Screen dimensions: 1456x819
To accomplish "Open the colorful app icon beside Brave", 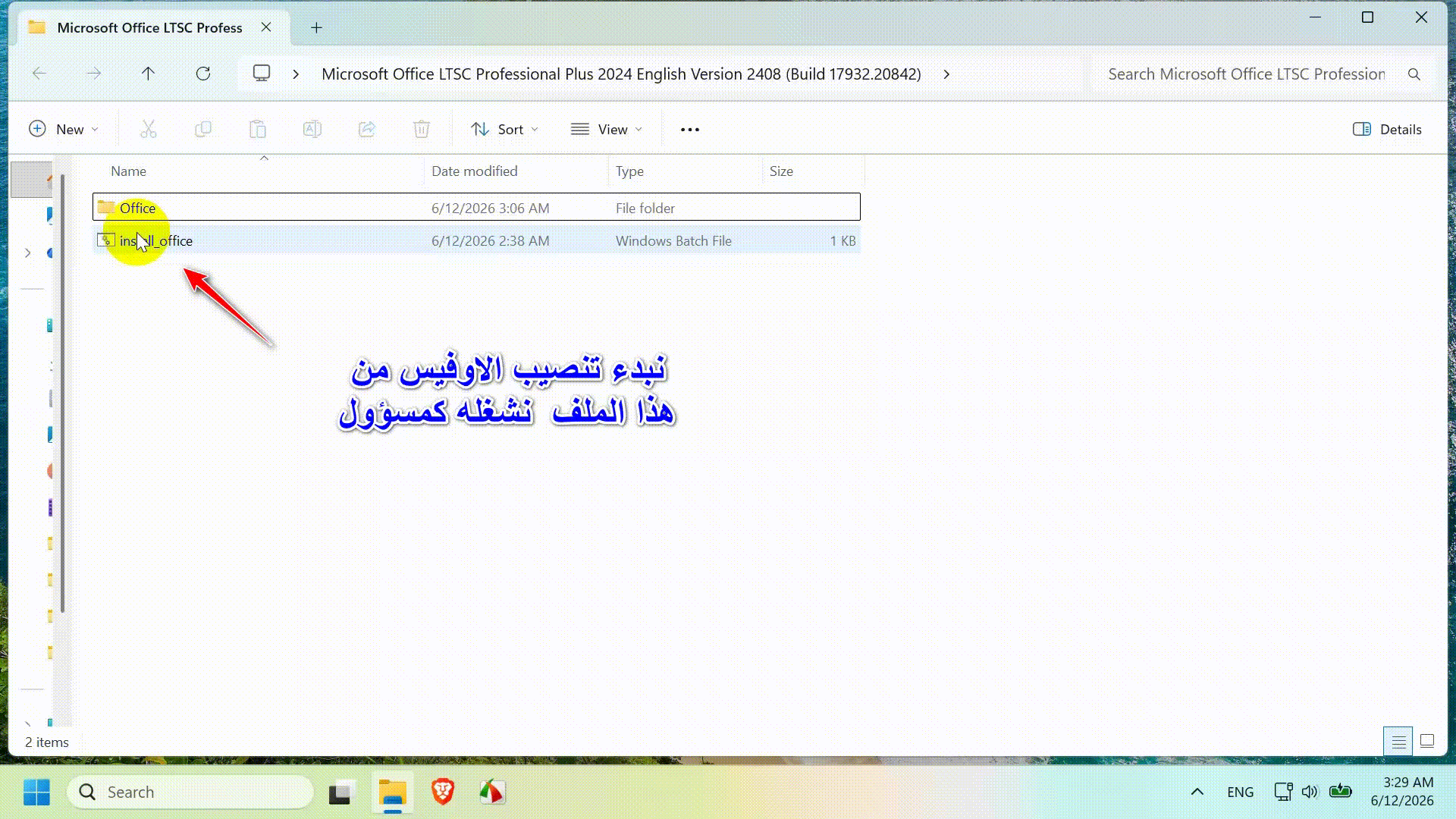I will click(492, 792).
